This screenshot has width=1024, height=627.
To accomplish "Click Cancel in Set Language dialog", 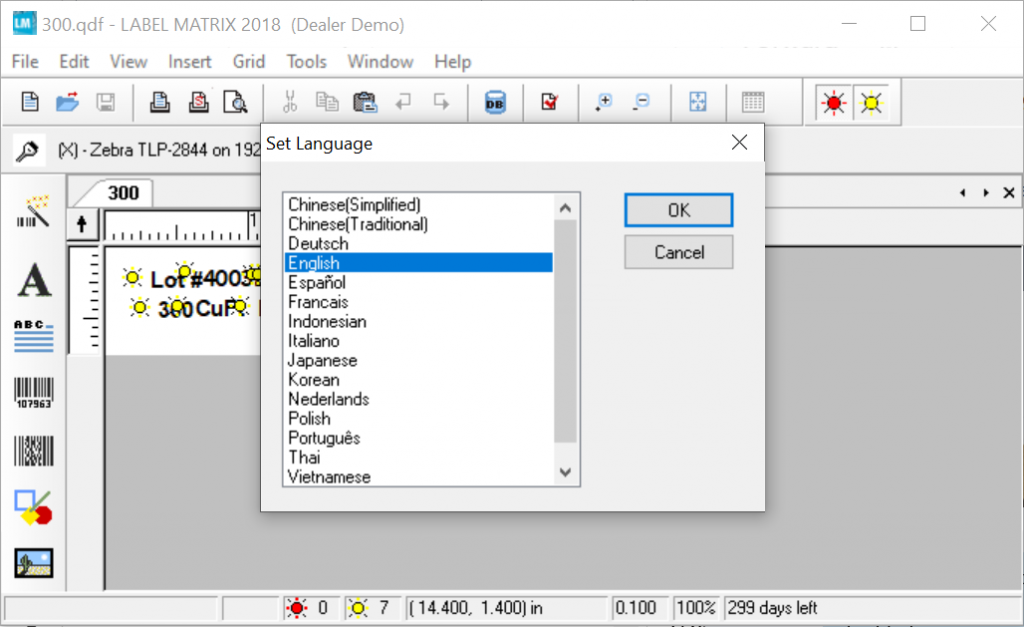I will [x=679, y=252].
